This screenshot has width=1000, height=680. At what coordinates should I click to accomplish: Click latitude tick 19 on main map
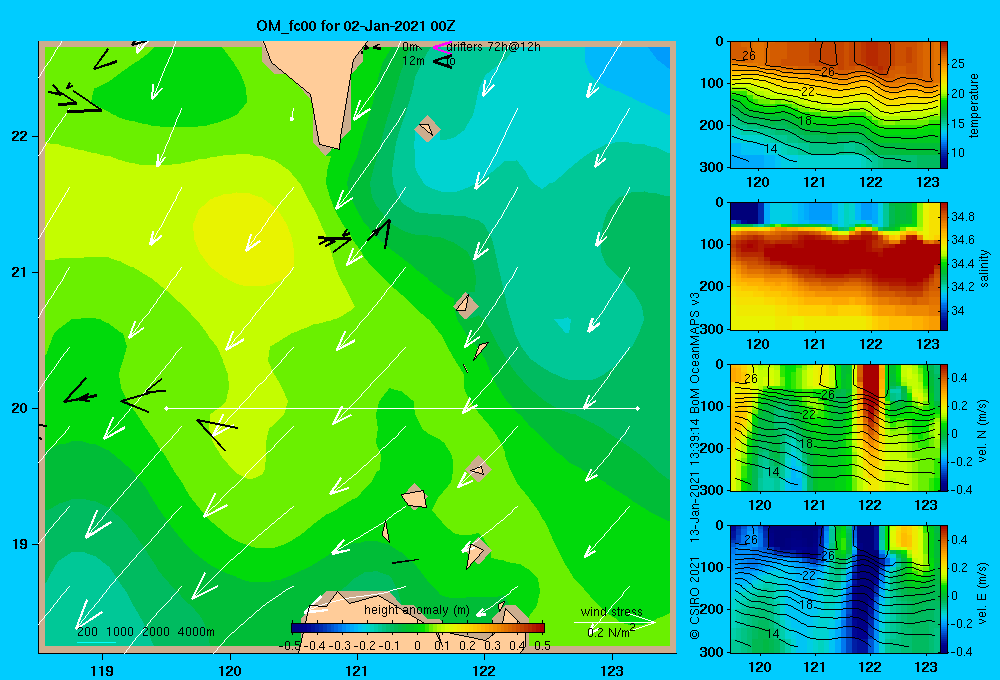tap(20, 544)
